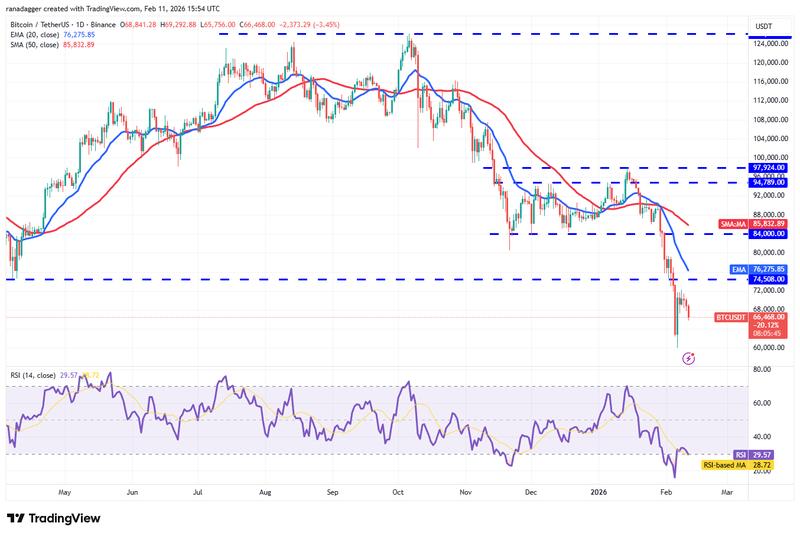Click the 94,789.00 resistance level label

click(753, 182)
